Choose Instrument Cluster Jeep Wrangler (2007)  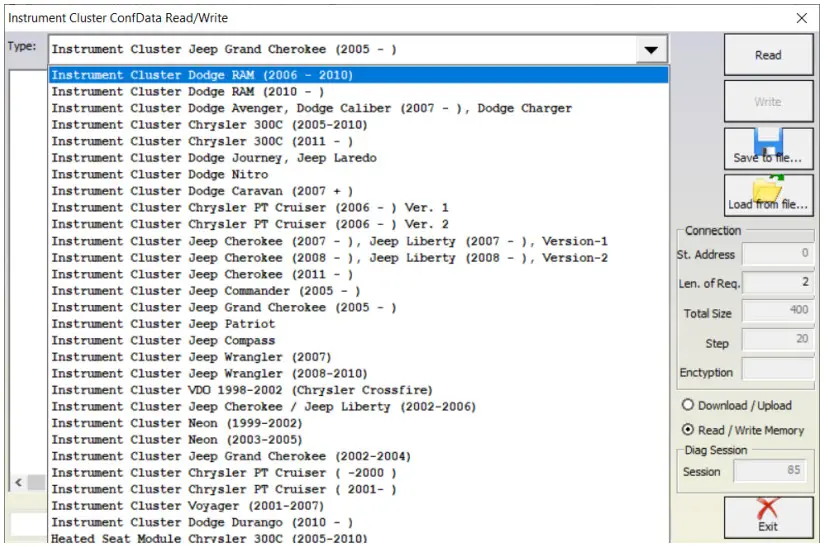[x=191, y=357]
